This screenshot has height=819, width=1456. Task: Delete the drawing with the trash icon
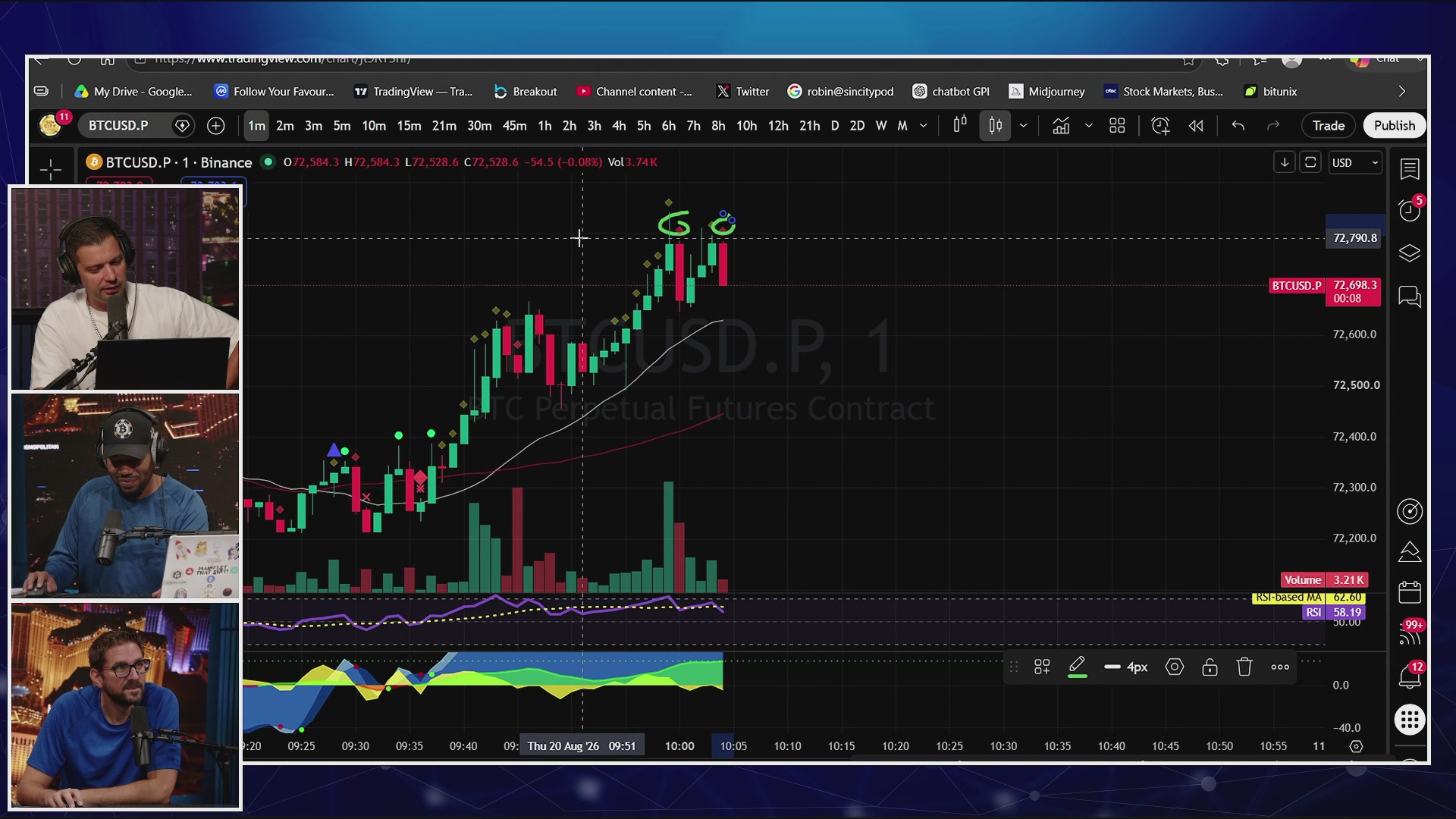point(1244,667)
